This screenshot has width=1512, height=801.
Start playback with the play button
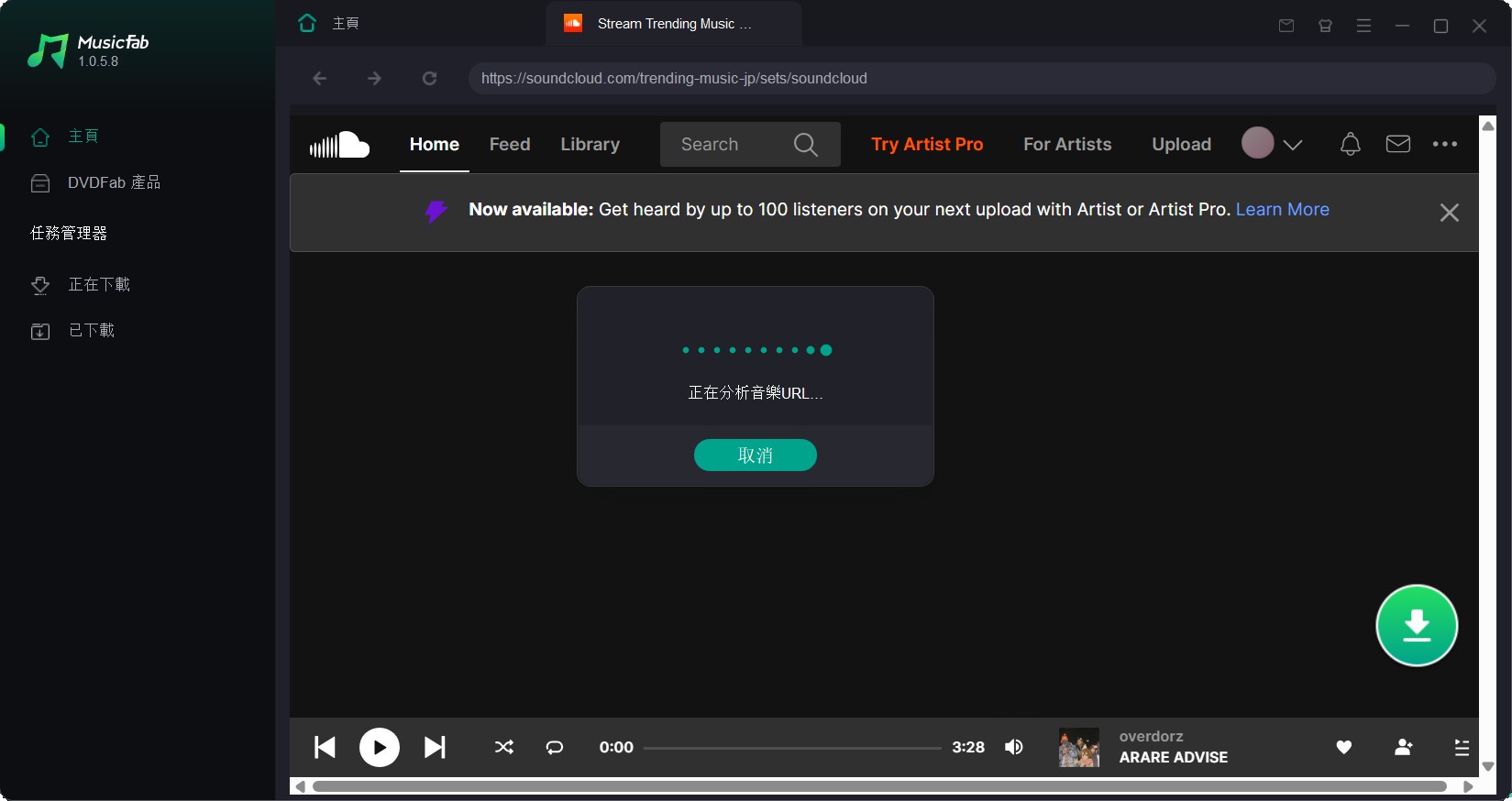click(x=380, y=748)
